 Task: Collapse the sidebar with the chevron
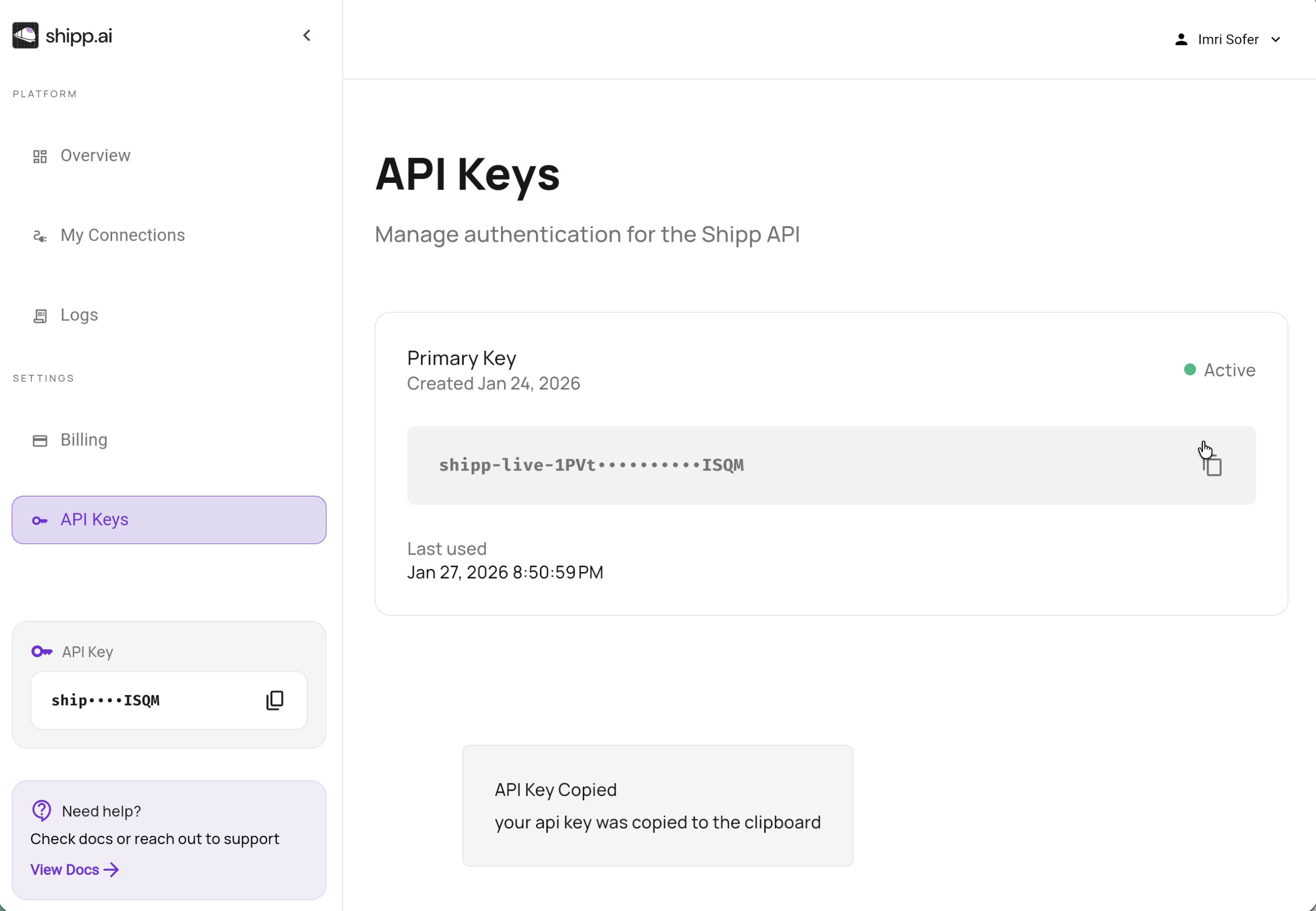[307, 35]
